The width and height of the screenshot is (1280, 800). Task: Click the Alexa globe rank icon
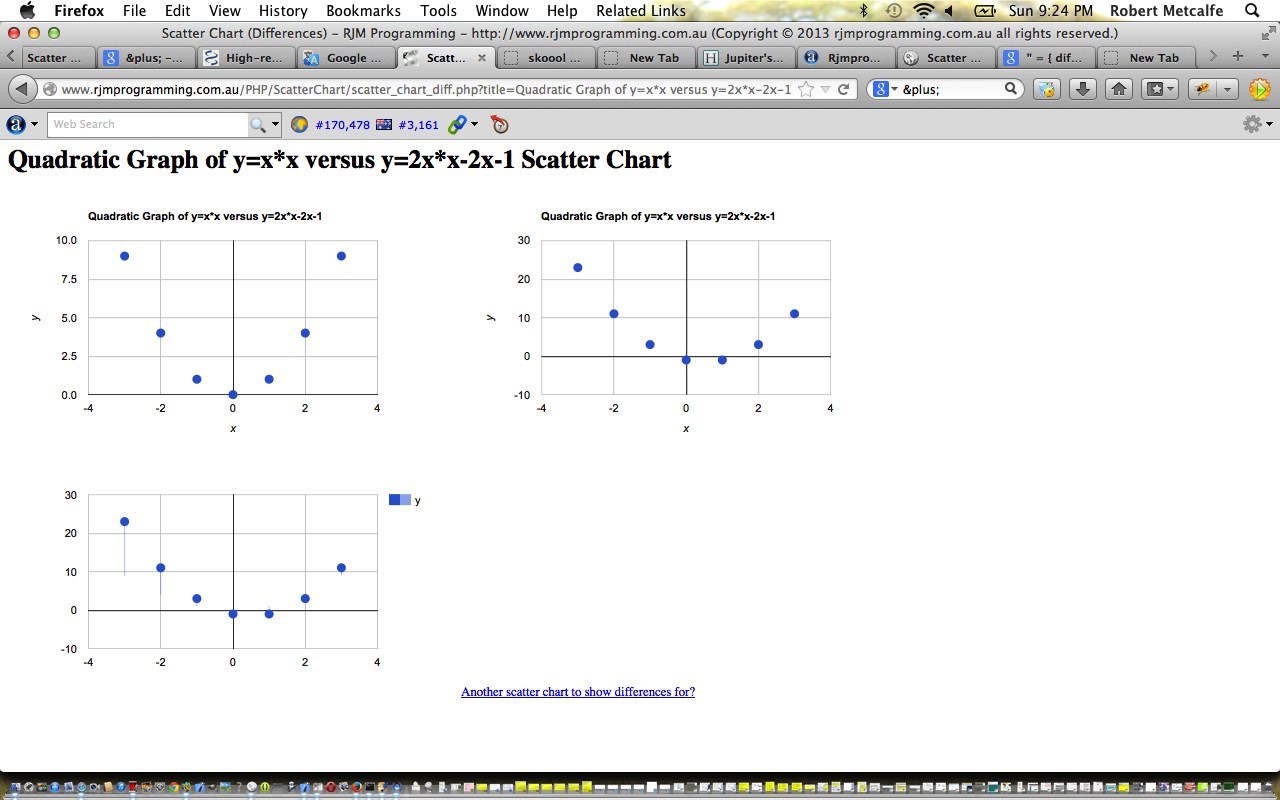(299, 125)
